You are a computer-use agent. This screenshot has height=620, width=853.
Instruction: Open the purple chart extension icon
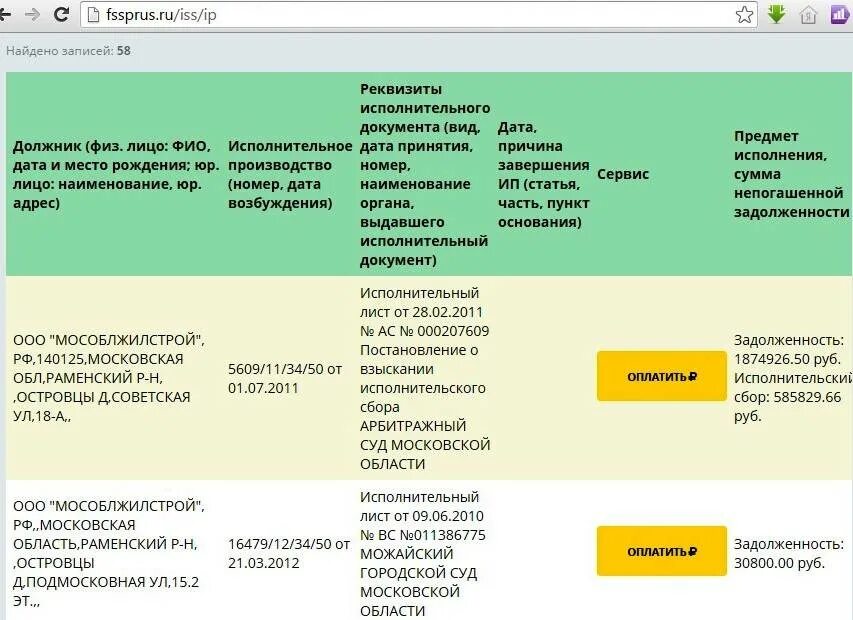click(x=839, y=14)
